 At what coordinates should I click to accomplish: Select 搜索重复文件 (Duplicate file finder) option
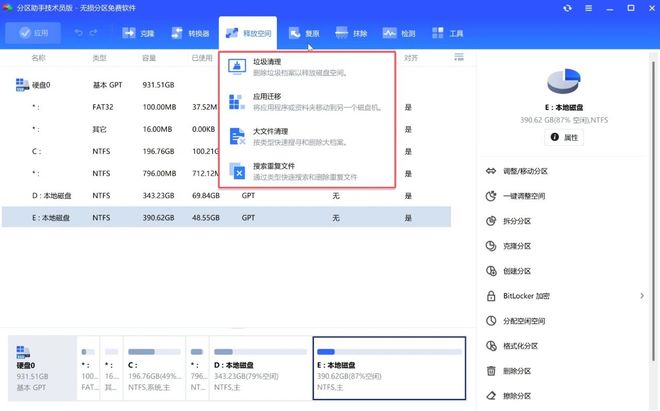pos(307,171)
